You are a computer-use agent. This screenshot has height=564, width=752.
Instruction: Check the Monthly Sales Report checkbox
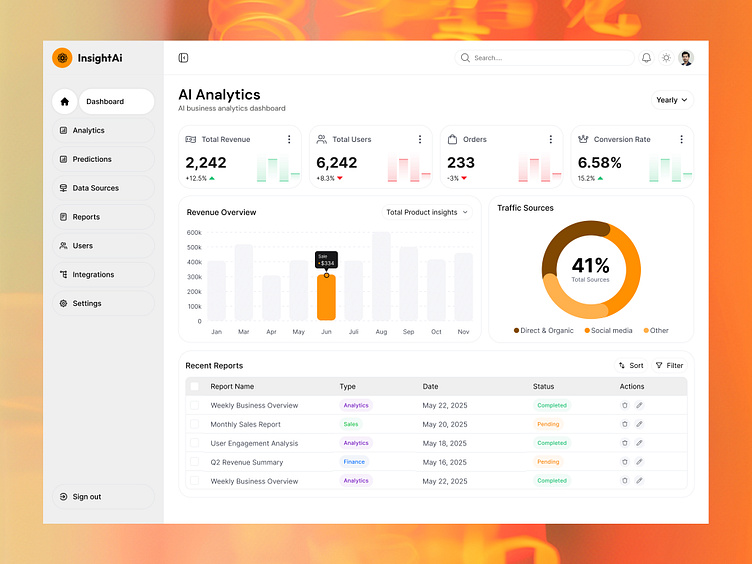pos(194,424)
